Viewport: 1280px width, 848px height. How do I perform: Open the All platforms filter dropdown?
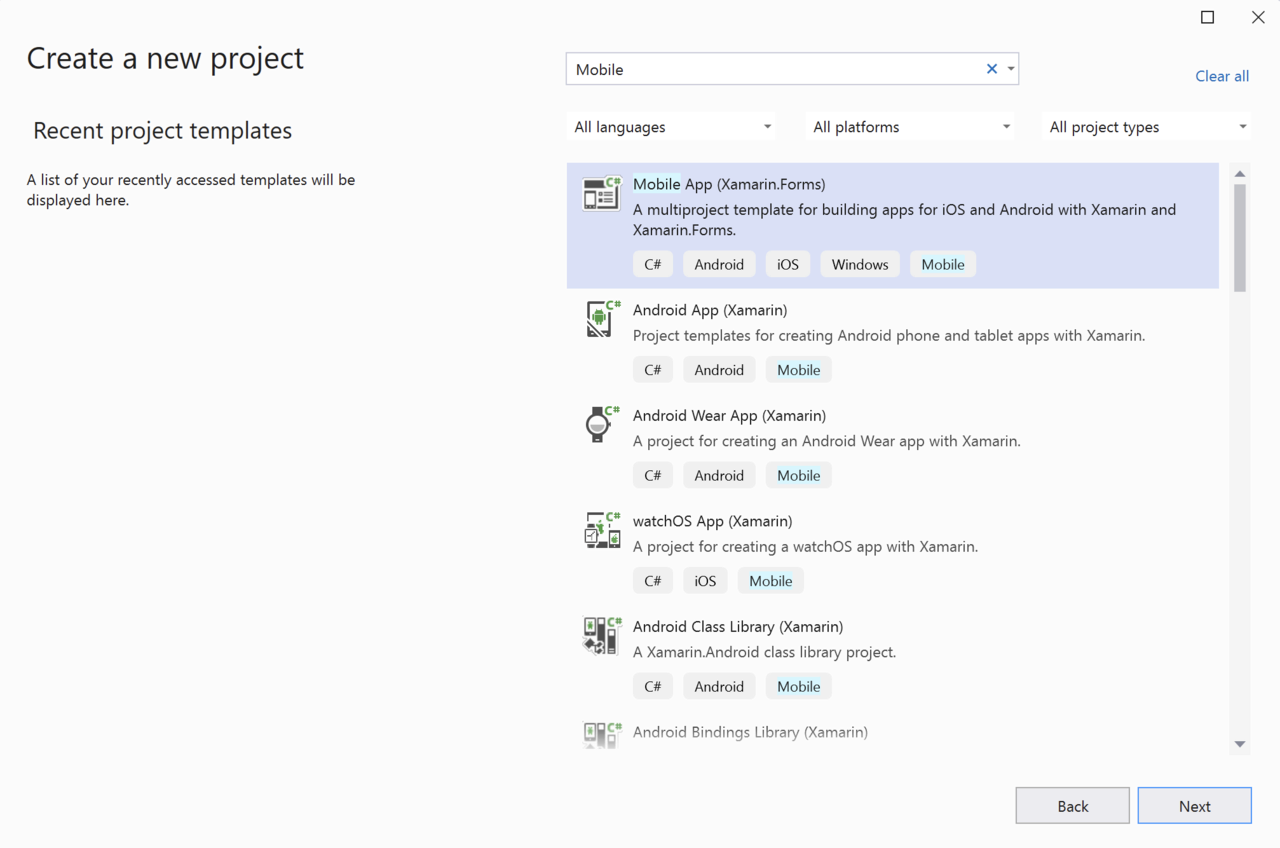[911, 127]
